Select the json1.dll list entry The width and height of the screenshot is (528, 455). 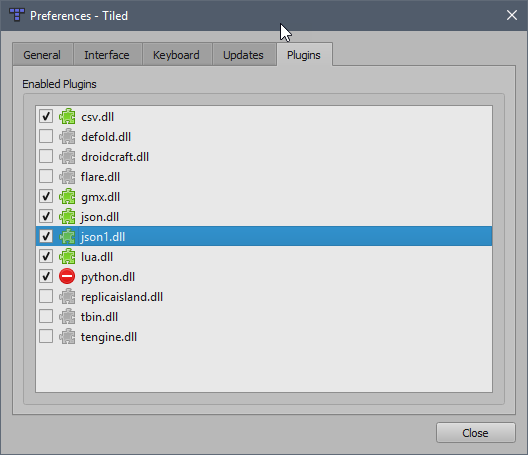(264, 236)
